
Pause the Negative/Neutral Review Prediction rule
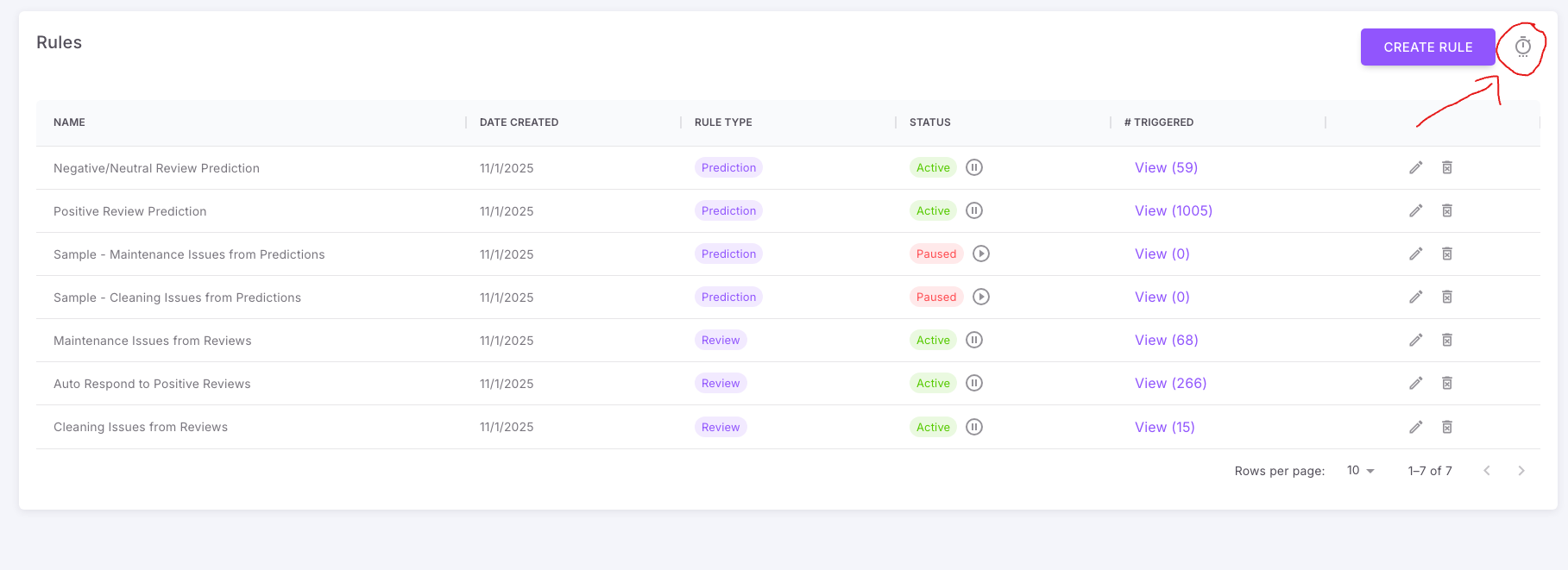974,167
